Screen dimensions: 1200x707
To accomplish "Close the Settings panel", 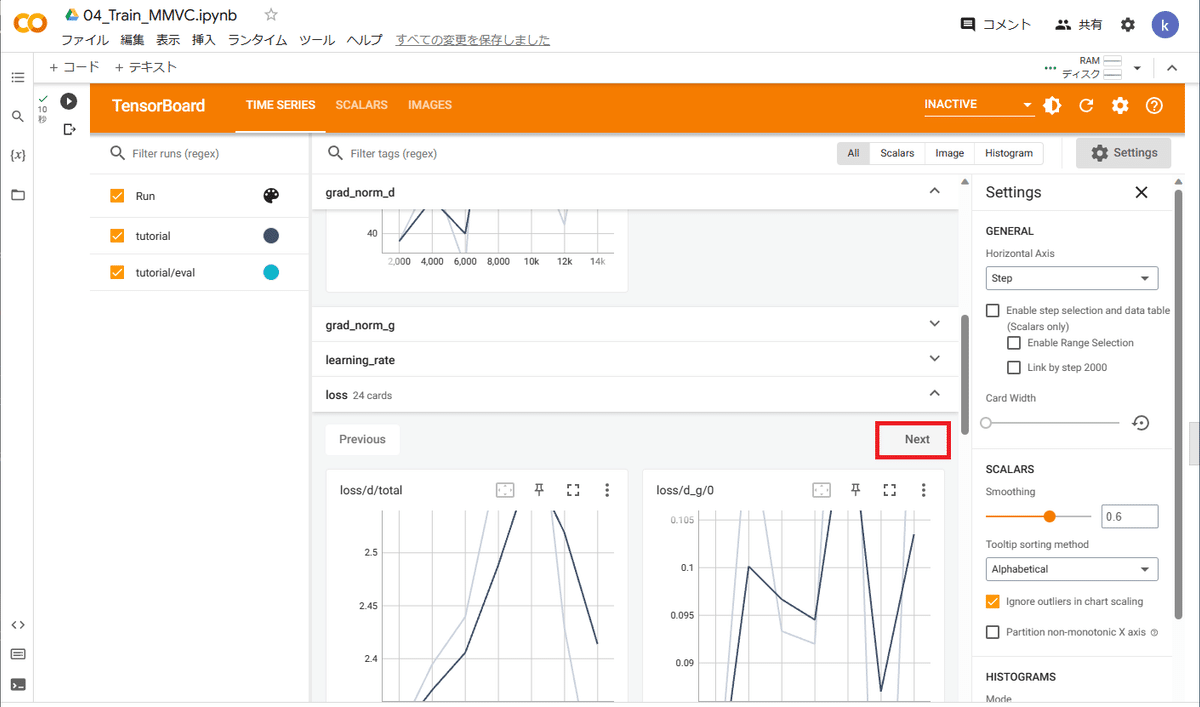I will pyautogui.click(x=1141, y=192).
